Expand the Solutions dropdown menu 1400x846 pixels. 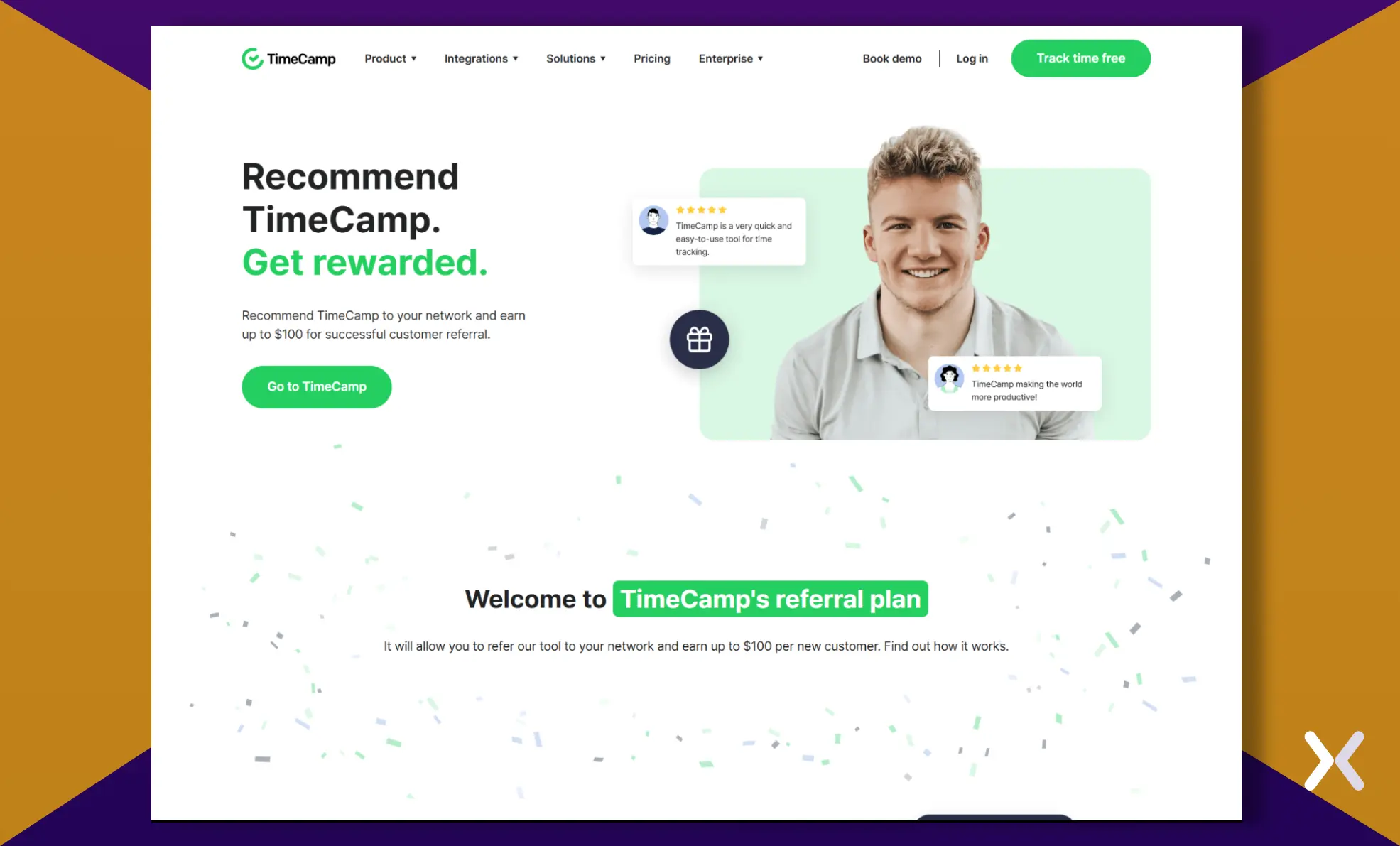tap(575, 58)
